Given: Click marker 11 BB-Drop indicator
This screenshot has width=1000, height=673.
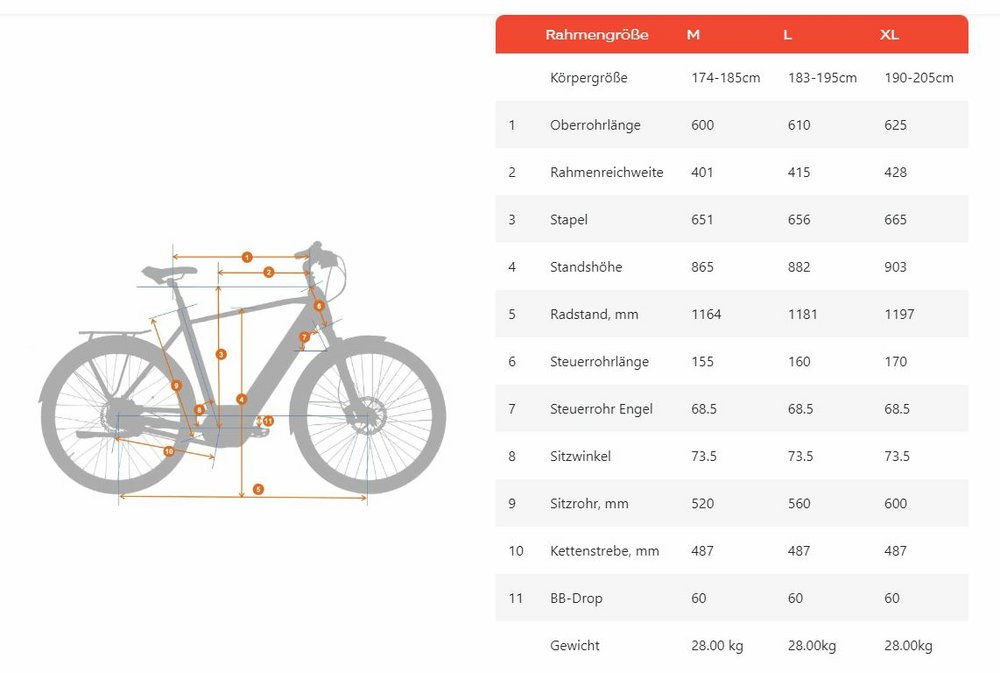Looking at the screenshot, I should point(268,421).
